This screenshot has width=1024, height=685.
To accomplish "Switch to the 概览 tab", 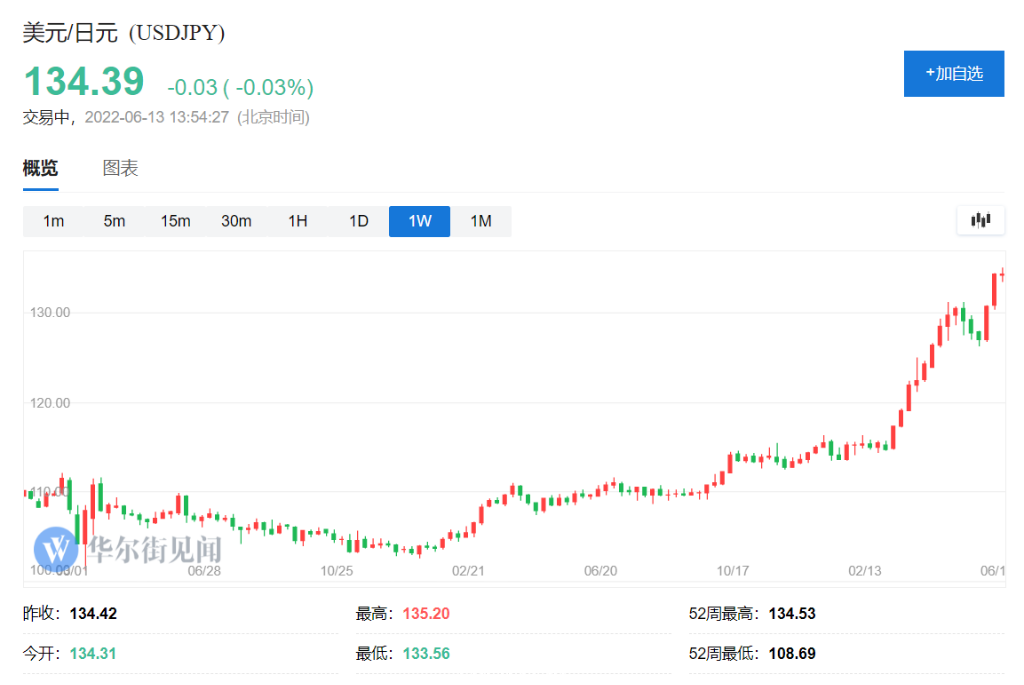I will click(x=40, y=168).
